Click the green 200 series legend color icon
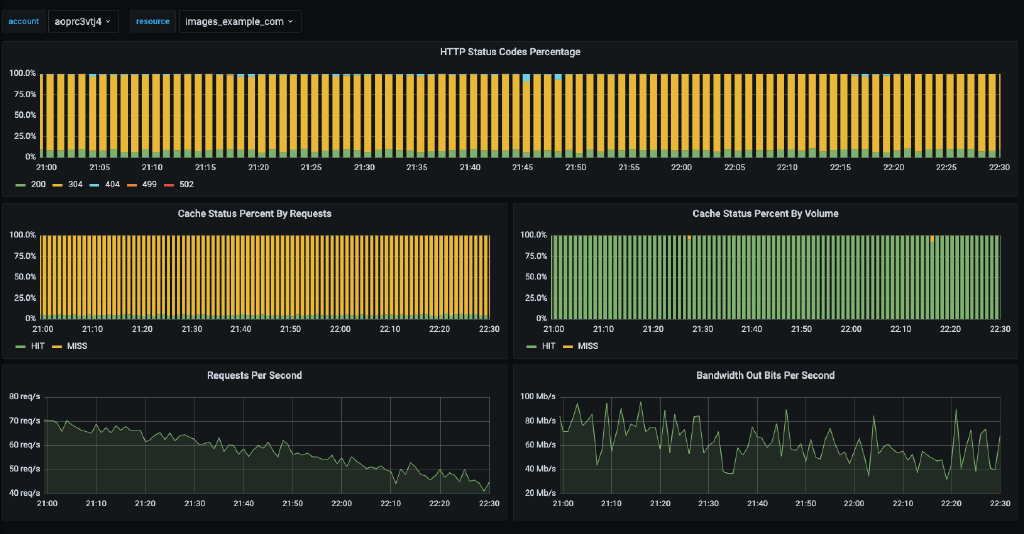This screenshot has width=1024, height=534. click(19, 185)
